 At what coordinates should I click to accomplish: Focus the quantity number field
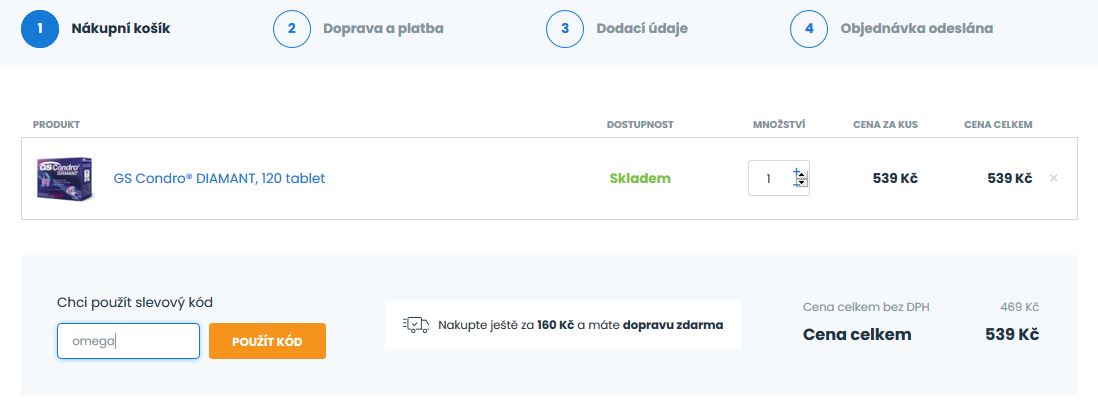pos(769,179)
